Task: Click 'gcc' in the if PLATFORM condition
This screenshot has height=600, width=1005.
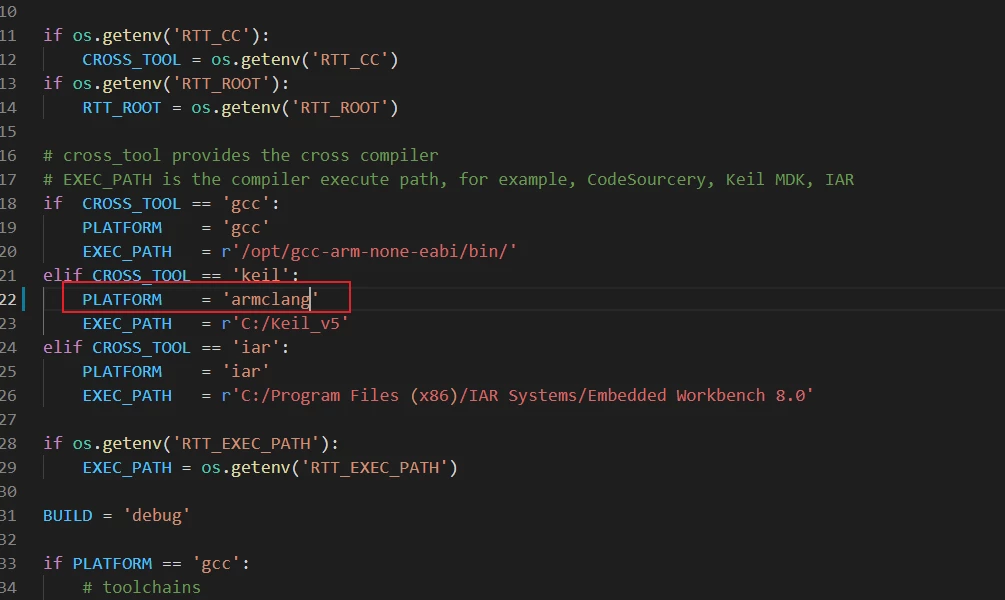Action: pos(216,563)
